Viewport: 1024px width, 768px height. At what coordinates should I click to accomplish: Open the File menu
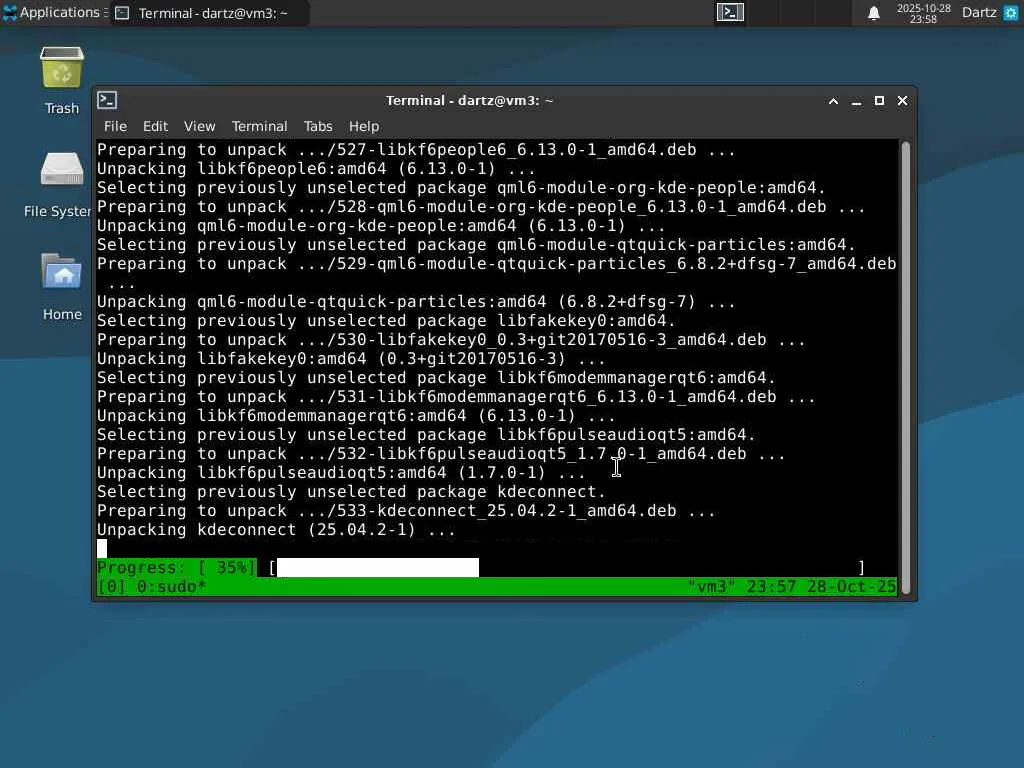point(115,126)
